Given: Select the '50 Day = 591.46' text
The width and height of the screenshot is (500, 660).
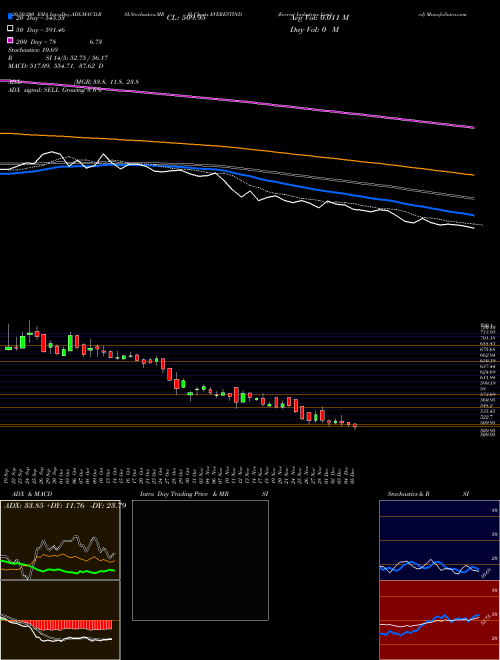Looking at the screenshot, I should coord(40,30).
